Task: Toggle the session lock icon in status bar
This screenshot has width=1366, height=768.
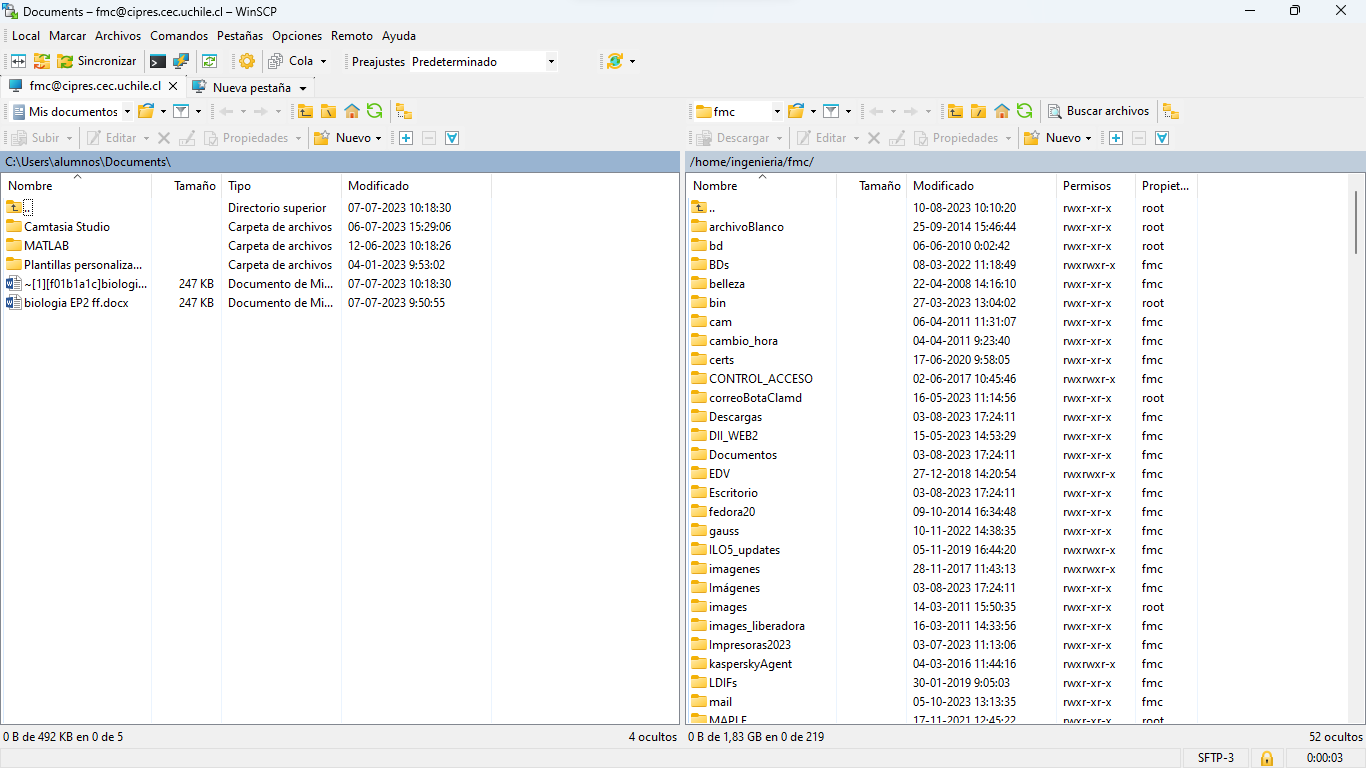Action: coord(1267,758)
